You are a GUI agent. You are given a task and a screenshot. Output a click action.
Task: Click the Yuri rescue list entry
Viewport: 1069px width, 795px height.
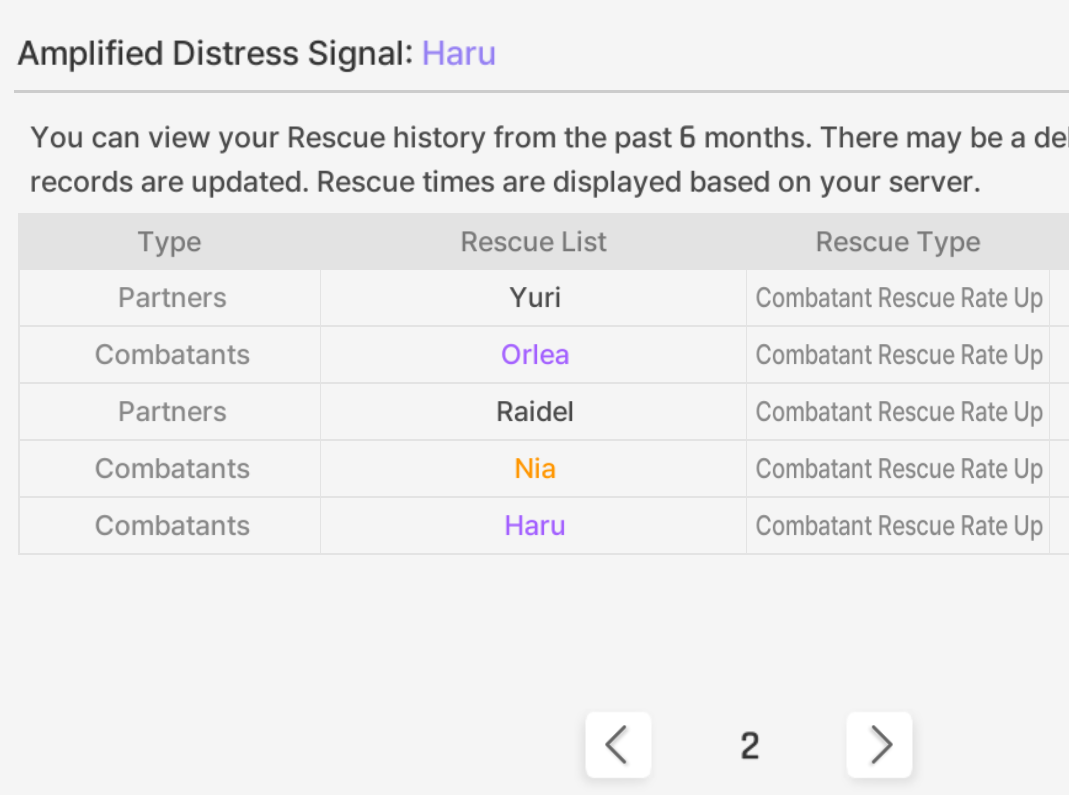(x=535, y=297)
